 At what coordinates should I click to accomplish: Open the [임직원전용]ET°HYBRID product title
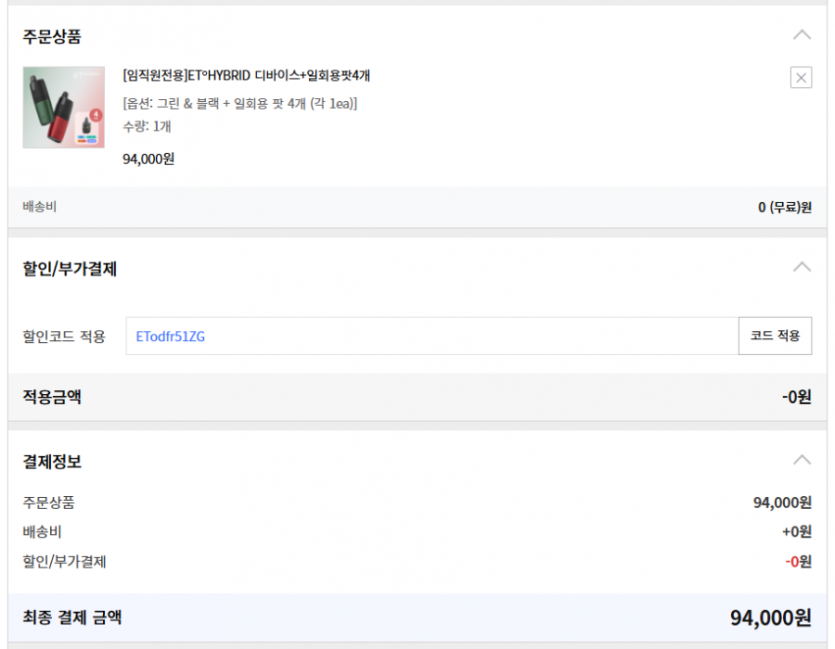(246, 76)
